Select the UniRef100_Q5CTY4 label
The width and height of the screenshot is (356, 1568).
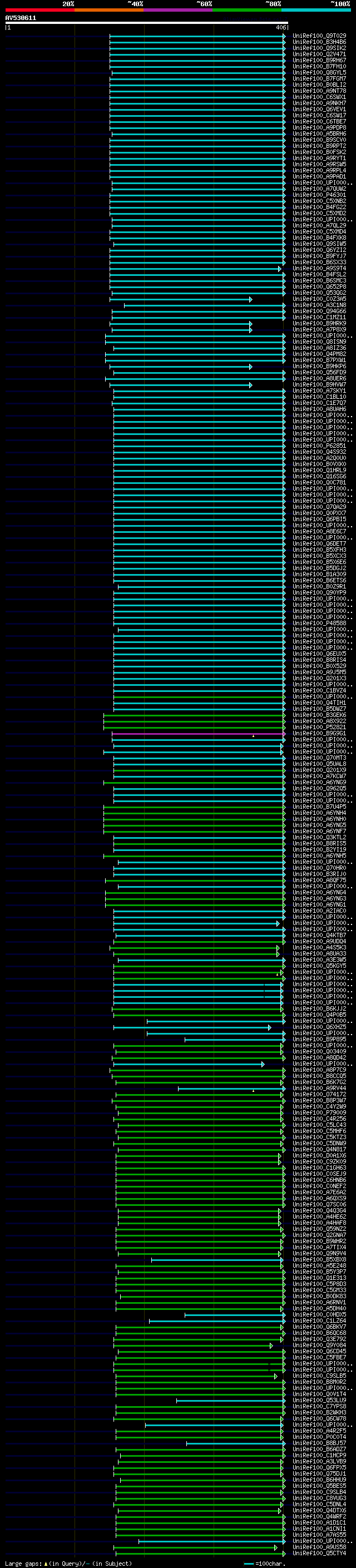pos(319,1554)
